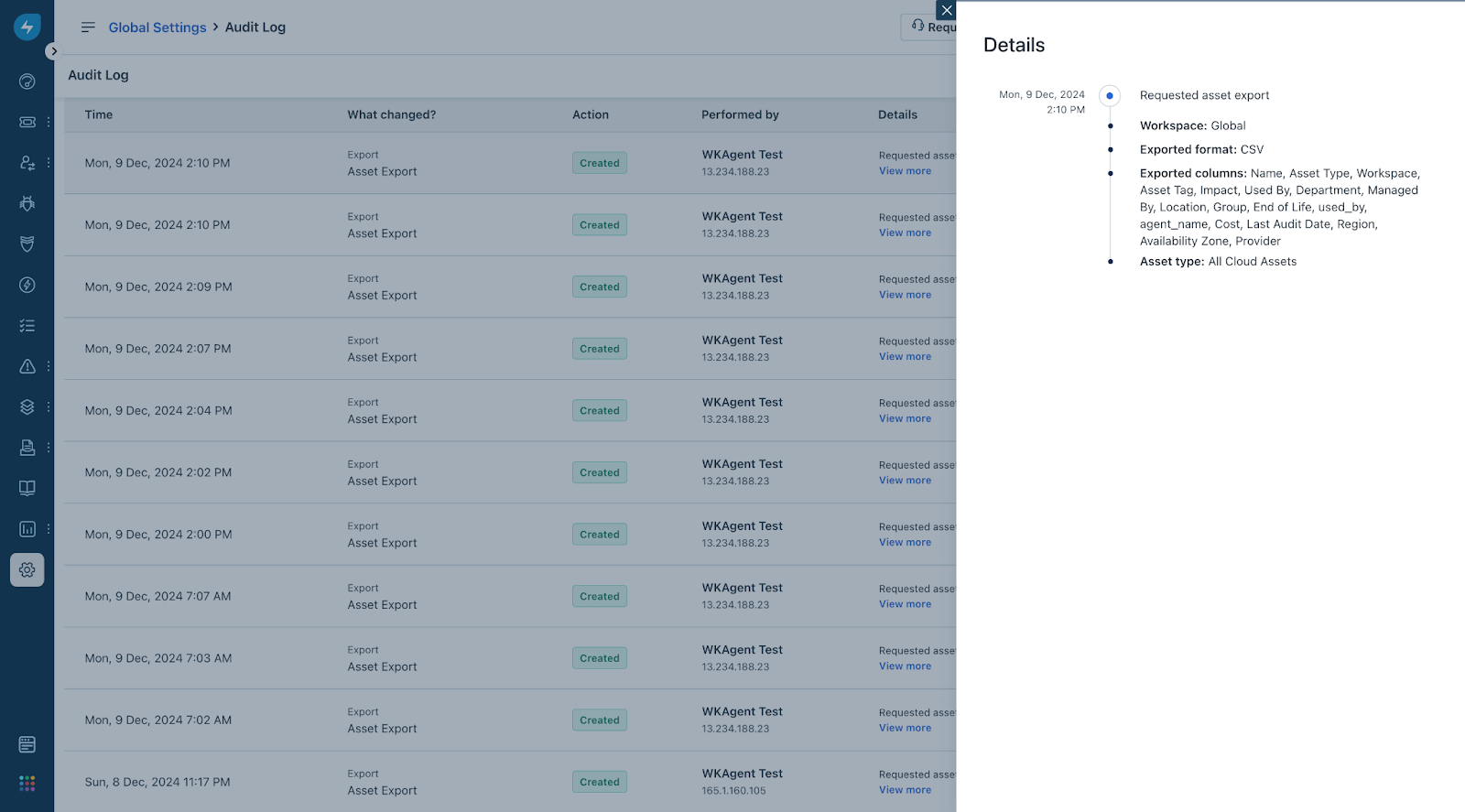
Task: Open more options dots beside alert icon
Action: 49,366
